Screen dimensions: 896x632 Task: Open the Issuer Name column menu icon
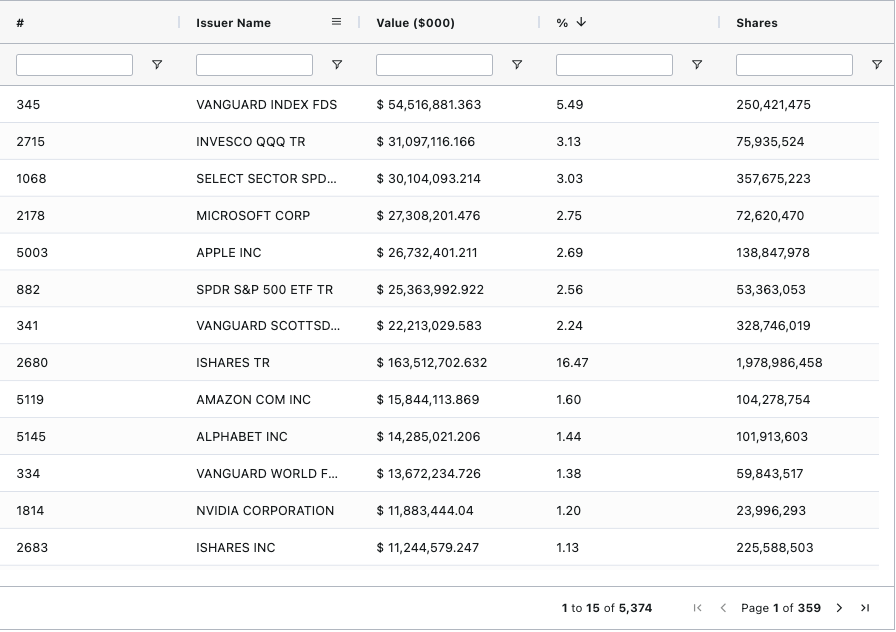click(337, 22)
